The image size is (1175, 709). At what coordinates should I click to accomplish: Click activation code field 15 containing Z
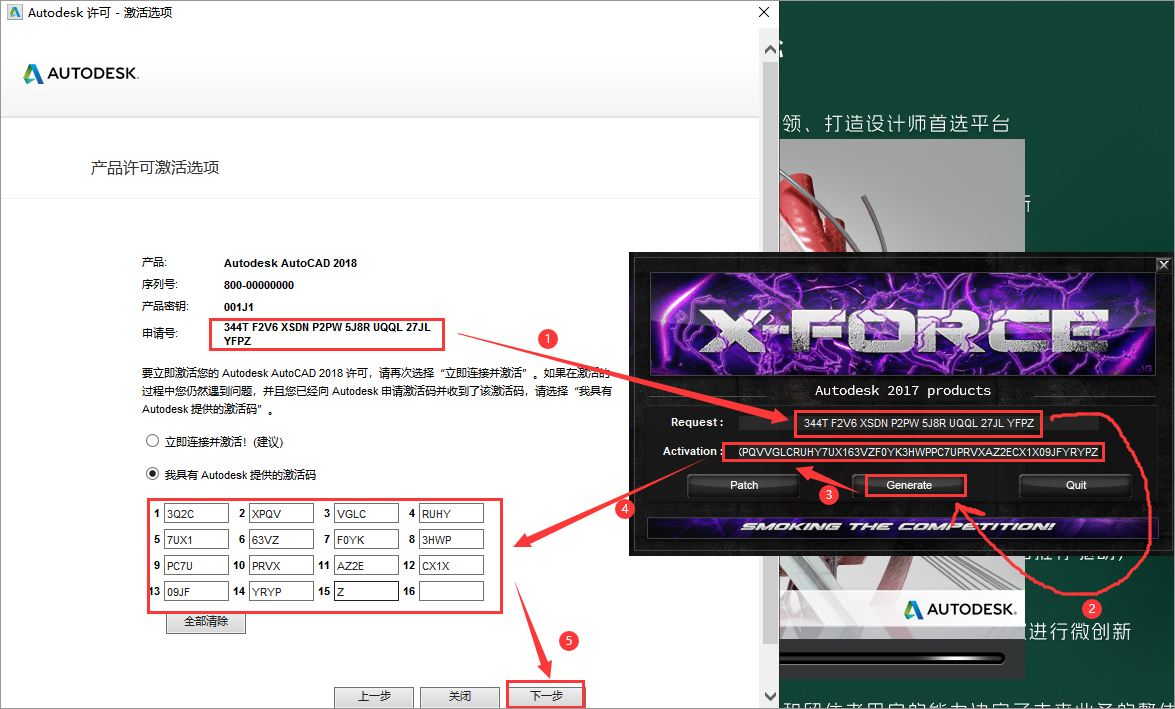pyautogui.click(x=366, y=591)
